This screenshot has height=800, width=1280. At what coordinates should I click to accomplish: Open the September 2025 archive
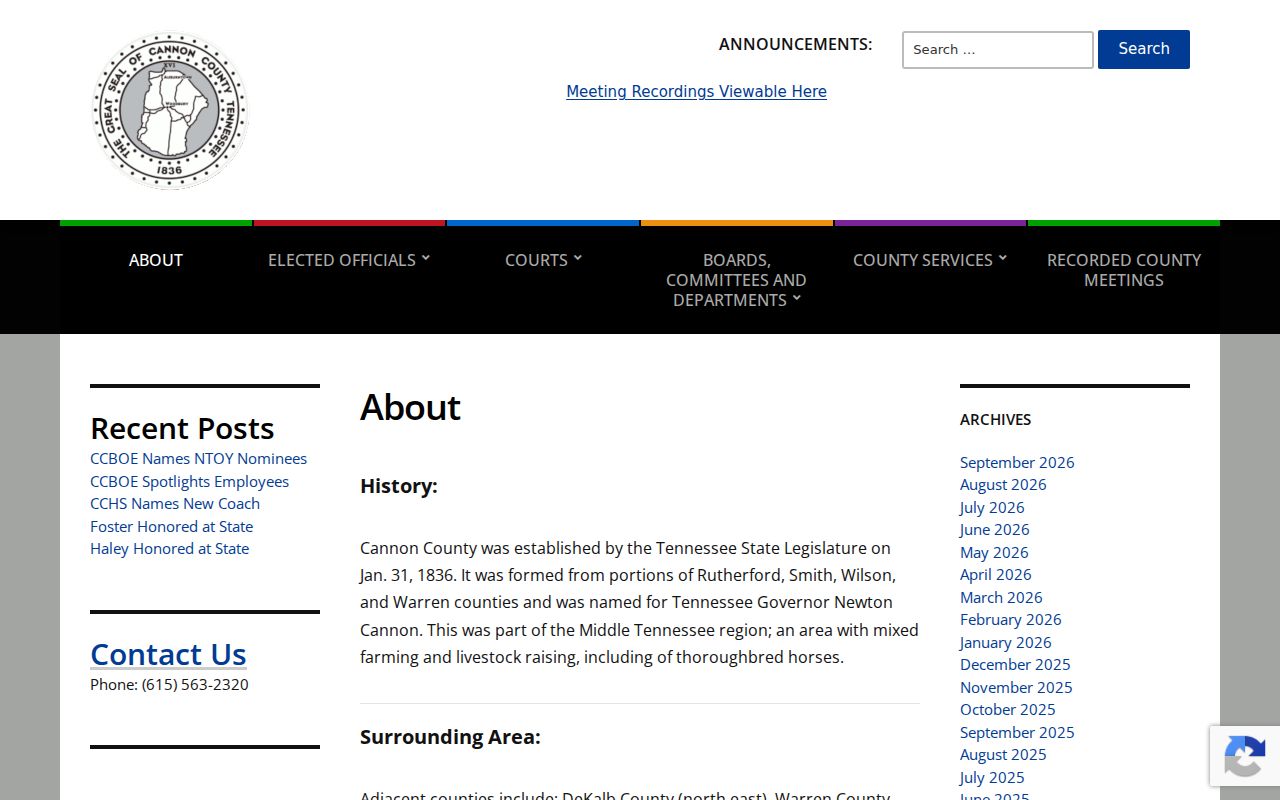tap(1017, 732)
